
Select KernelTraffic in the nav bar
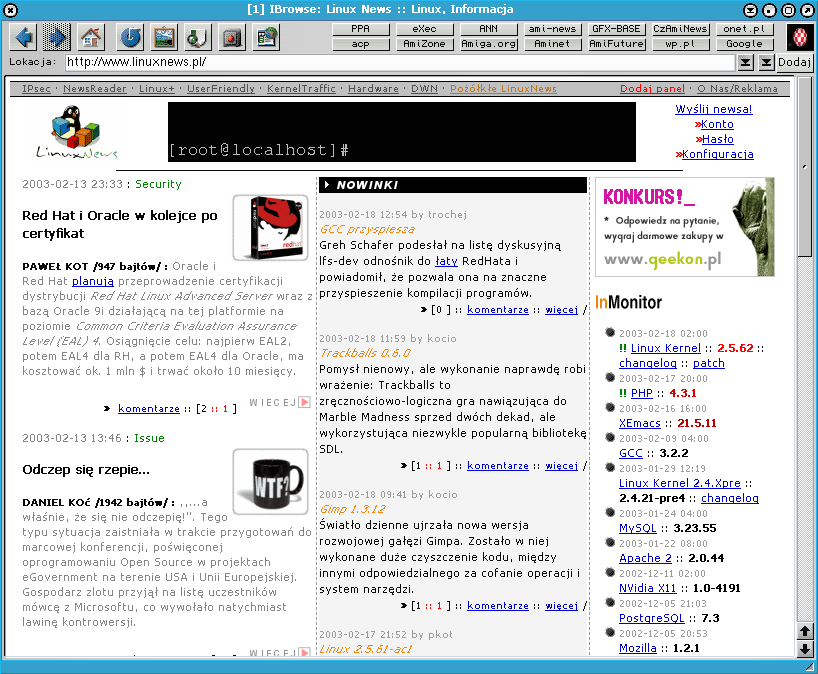[x=302, y=89]
